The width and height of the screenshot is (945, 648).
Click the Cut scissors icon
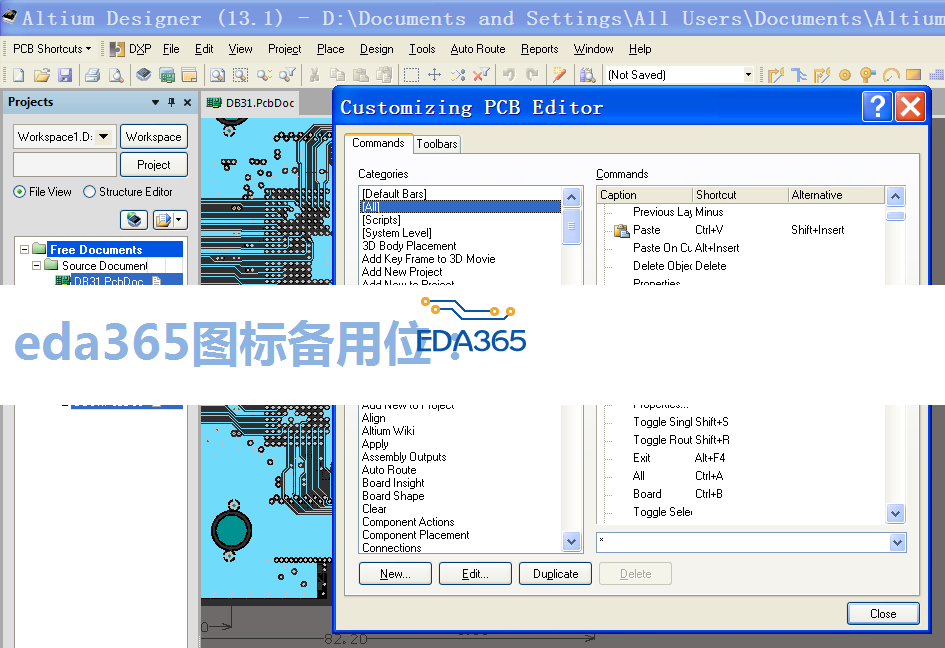pos(314,75)
